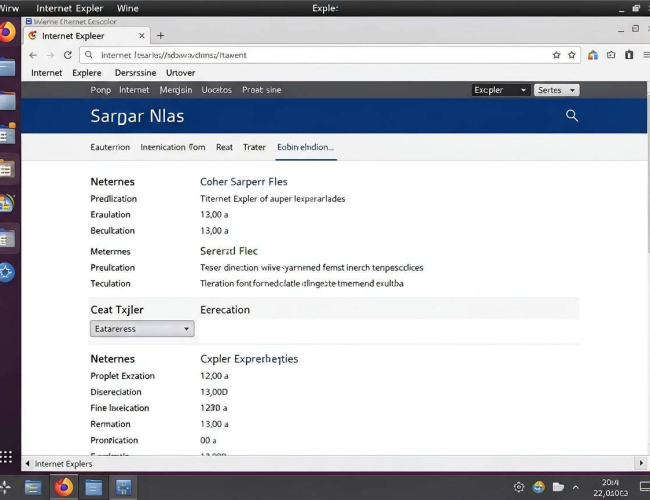Viewport: 650px width, 500px height.
Task: Open the Explere menu
Action: [x=87, y=73]
